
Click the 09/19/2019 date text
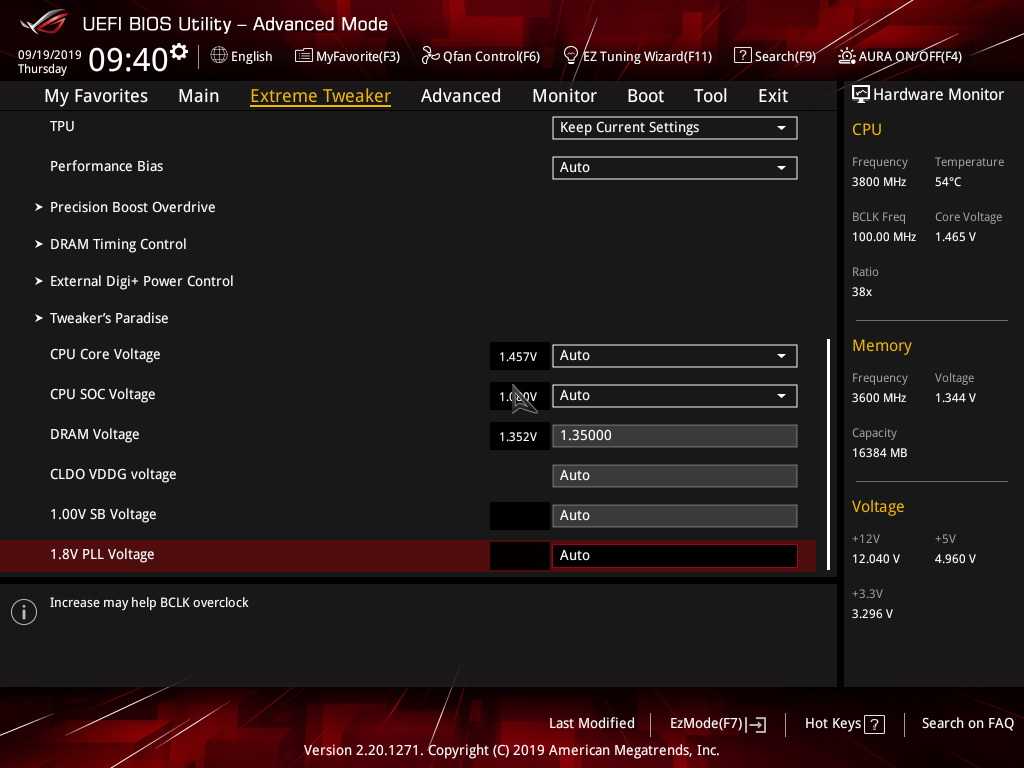[x=50, y=54]
